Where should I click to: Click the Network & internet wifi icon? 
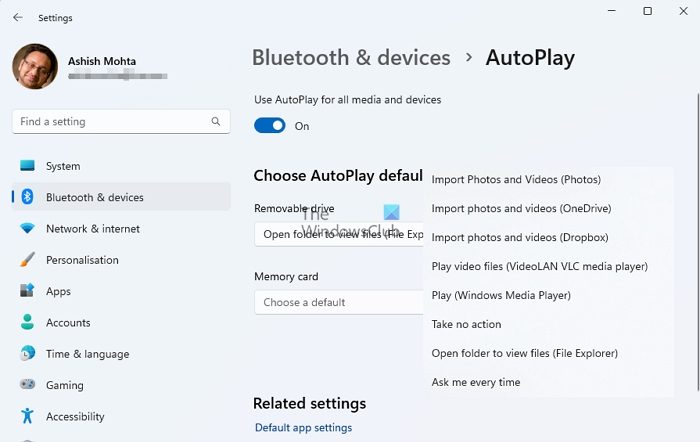27,229
